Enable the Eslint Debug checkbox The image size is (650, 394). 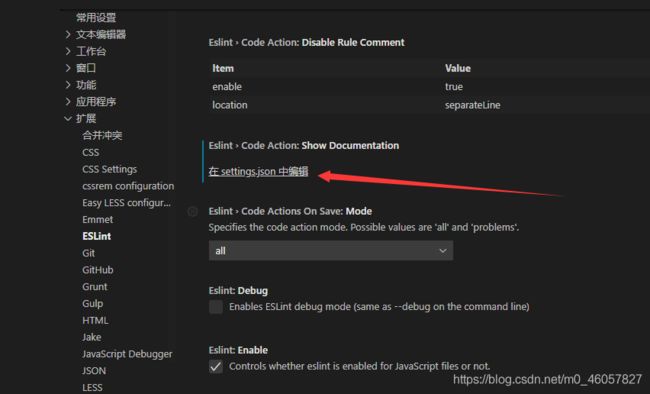[x=216, y=307]
